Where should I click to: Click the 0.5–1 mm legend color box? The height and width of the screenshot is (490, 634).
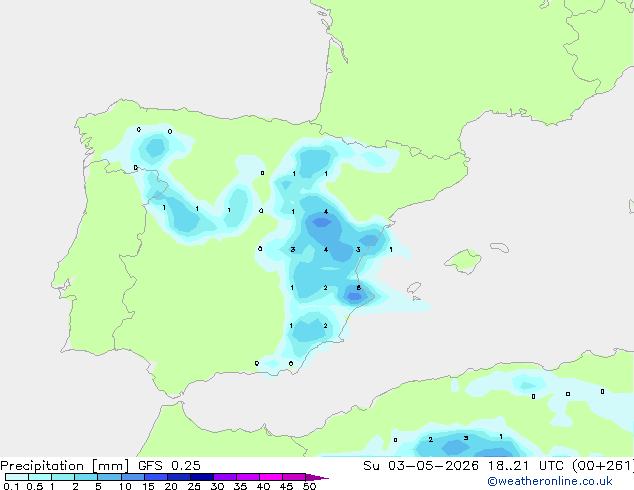click(x=40, y=477)
